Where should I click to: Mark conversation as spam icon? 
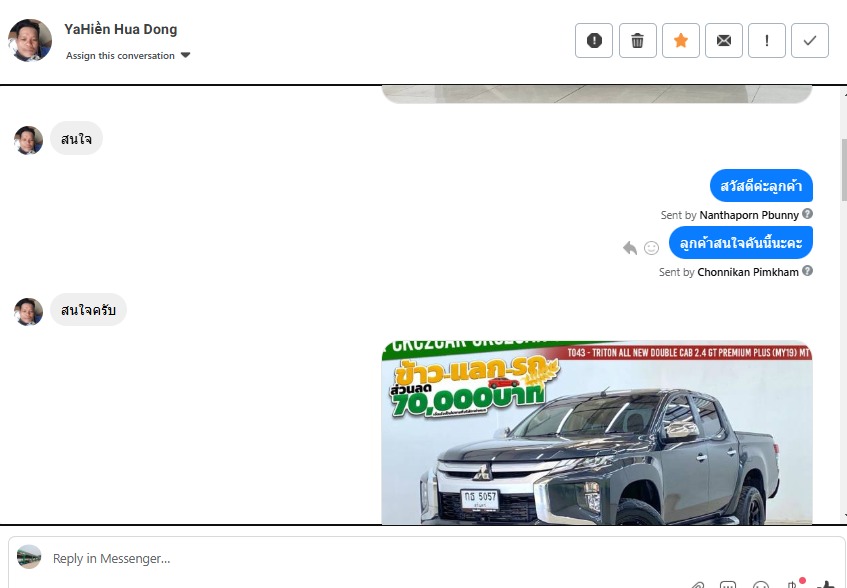(594, 40)
